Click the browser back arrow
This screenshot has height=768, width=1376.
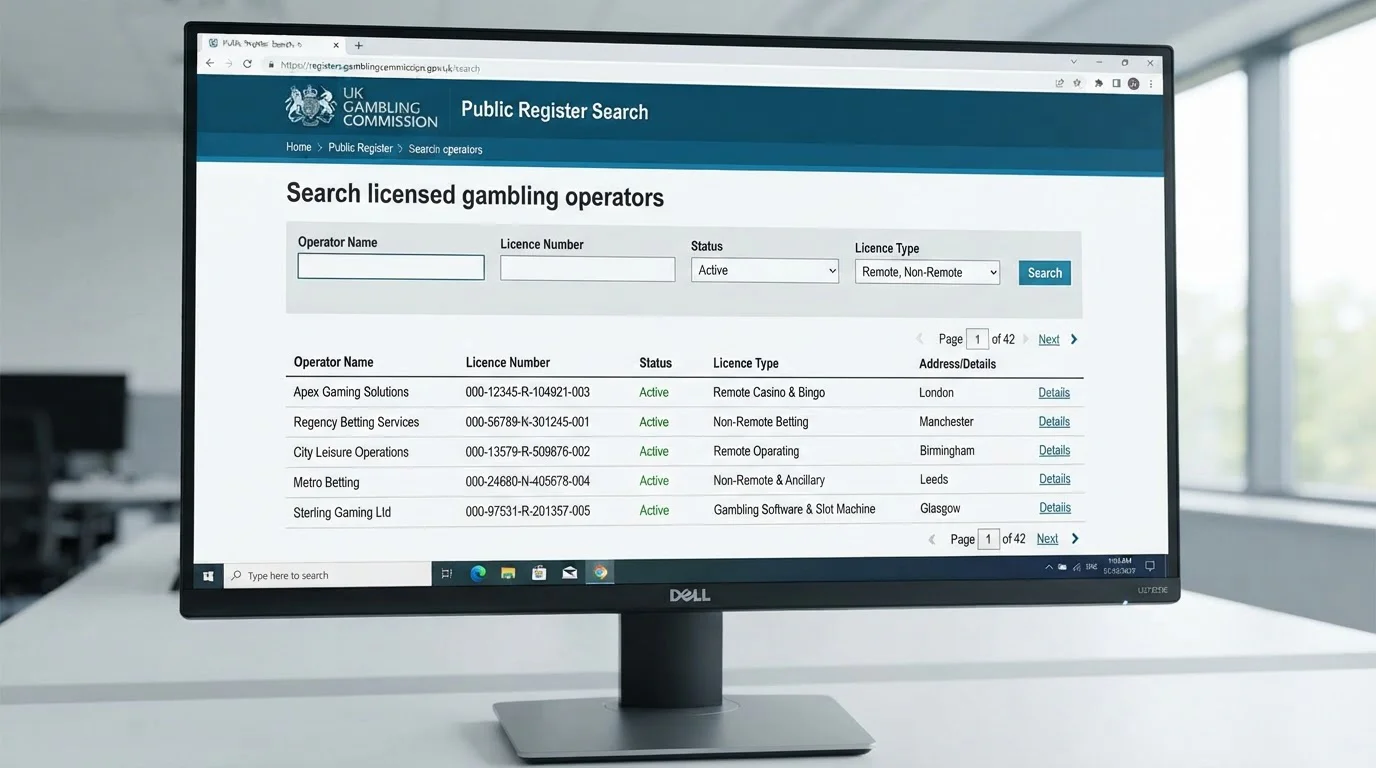210,63
